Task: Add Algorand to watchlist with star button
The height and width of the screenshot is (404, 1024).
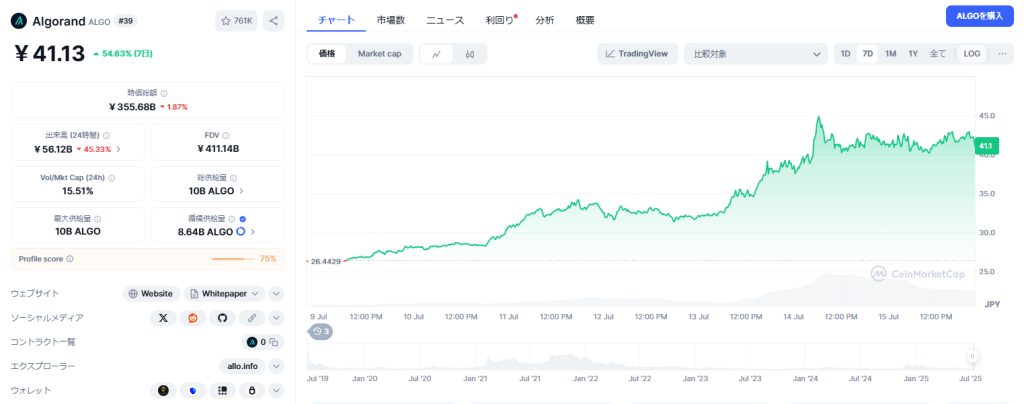Action: (x=236, y=20)
